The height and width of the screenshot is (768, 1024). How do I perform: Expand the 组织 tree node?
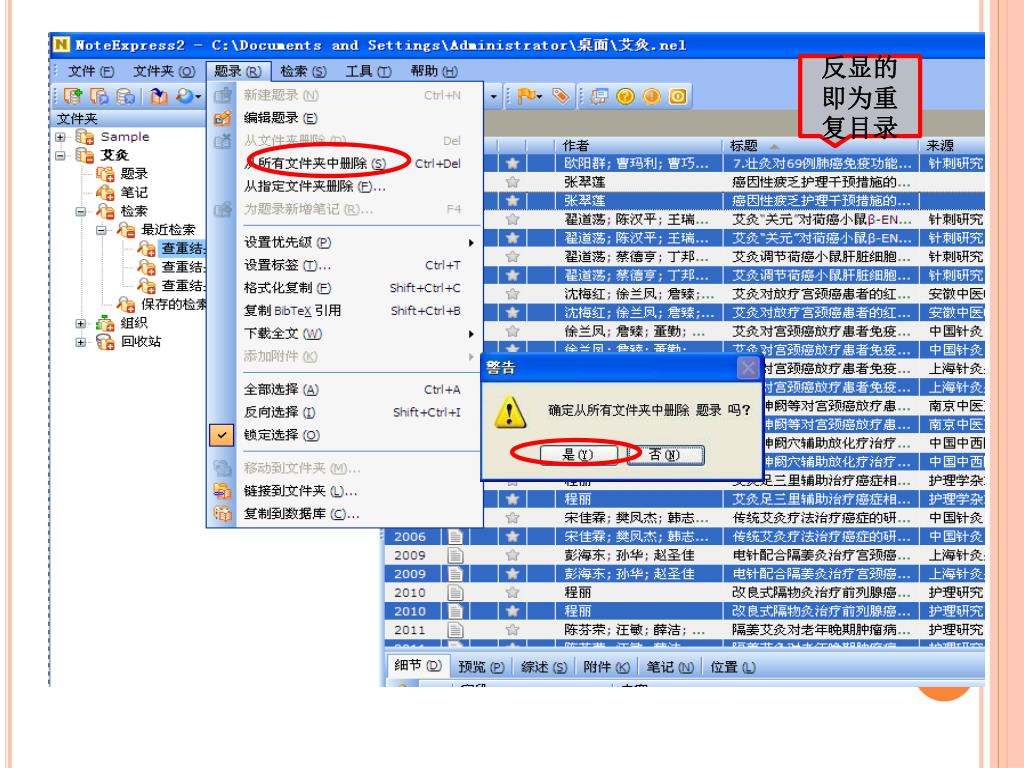coord(80,323)
